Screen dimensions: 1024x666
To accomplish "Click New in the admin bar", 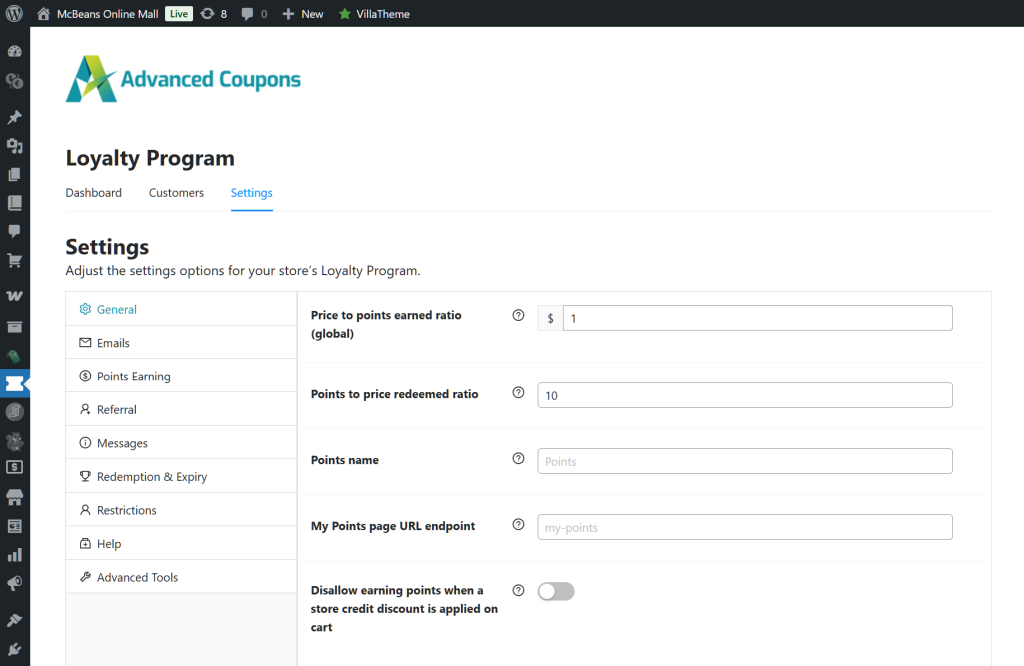I will point(302,13).
